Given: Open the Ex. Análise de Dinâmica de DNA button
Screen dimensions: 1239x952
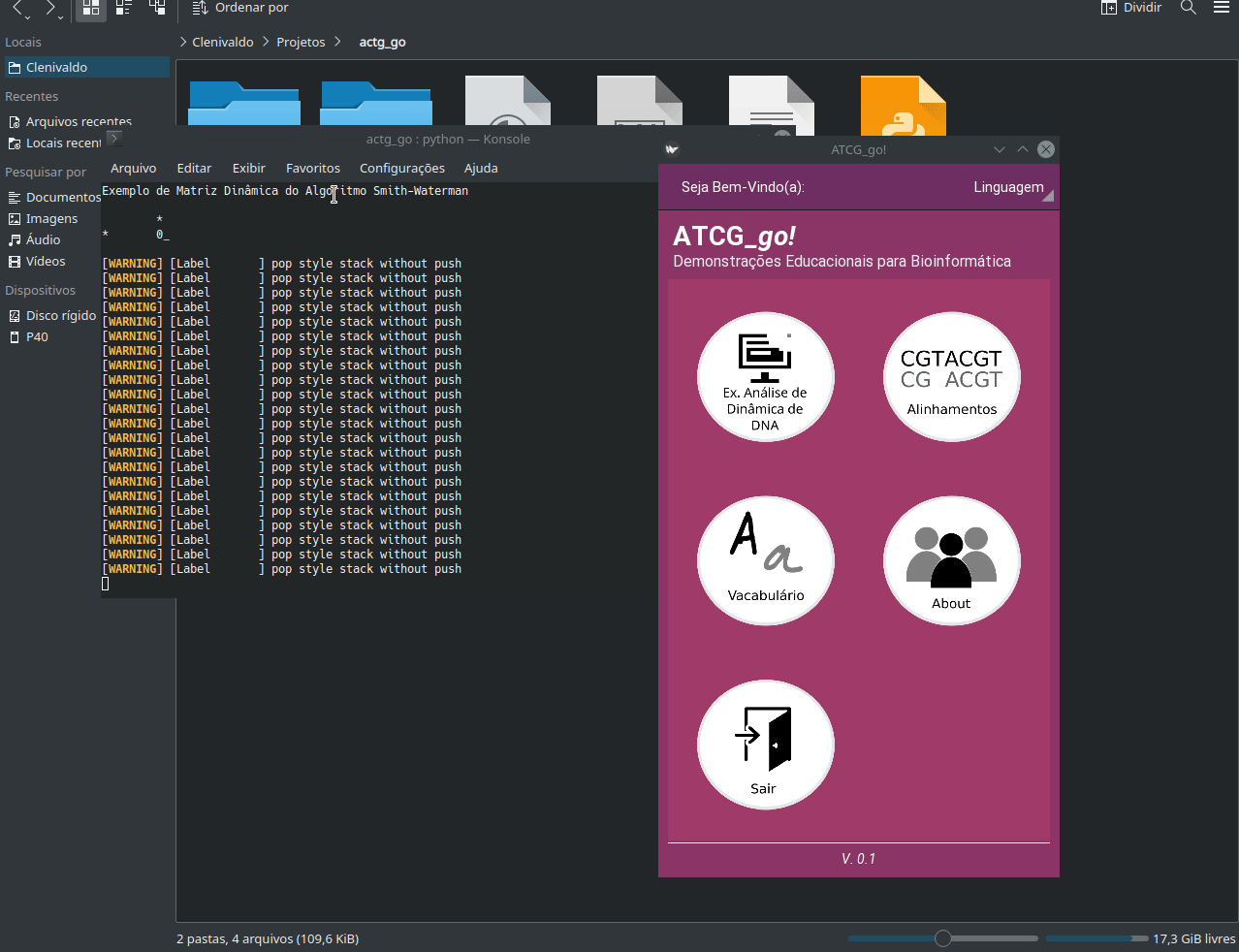Looking at the screenshot, I should 765,377.
